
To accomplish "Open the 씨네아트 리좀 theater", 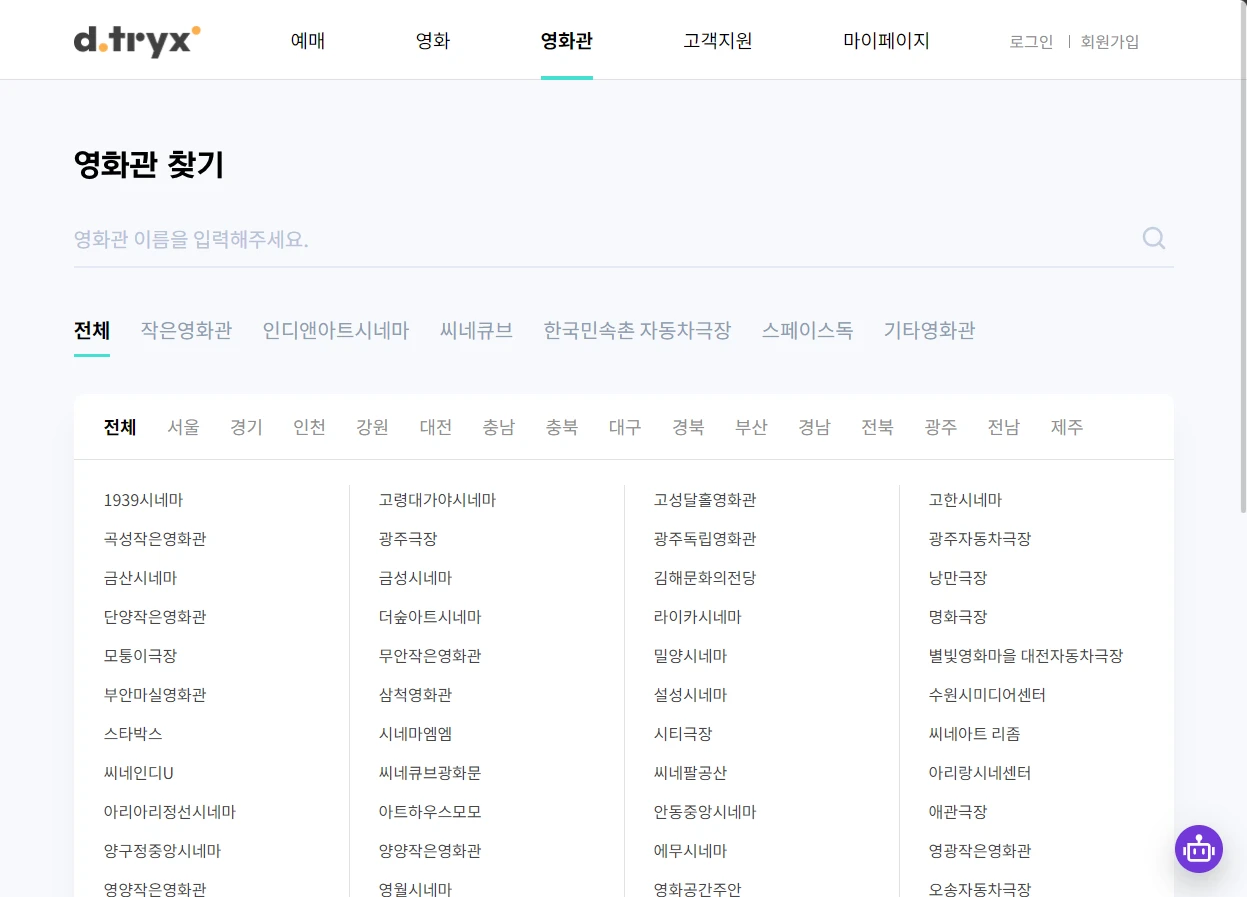I will click(x=974, y=734).
